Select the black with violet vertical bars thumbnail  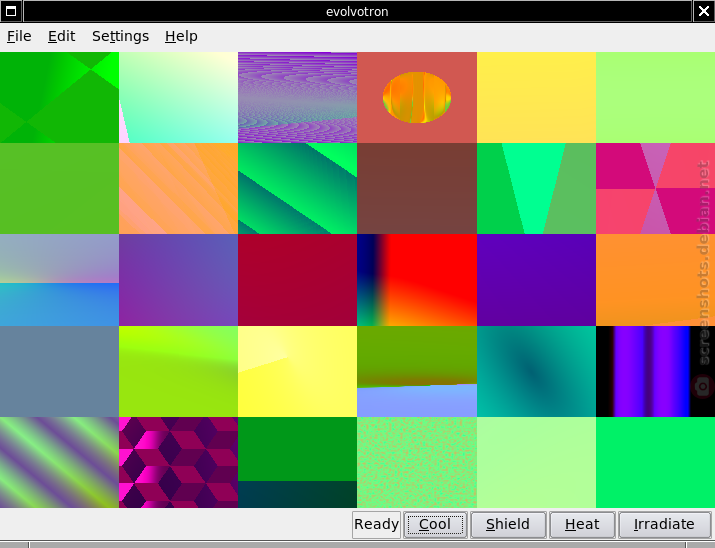[655, 371]
